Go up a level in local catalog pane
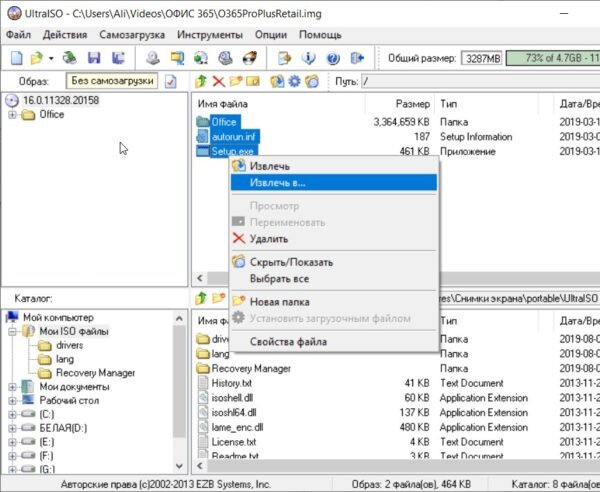The width and height of the screenshot is (600, 492). 201,298
